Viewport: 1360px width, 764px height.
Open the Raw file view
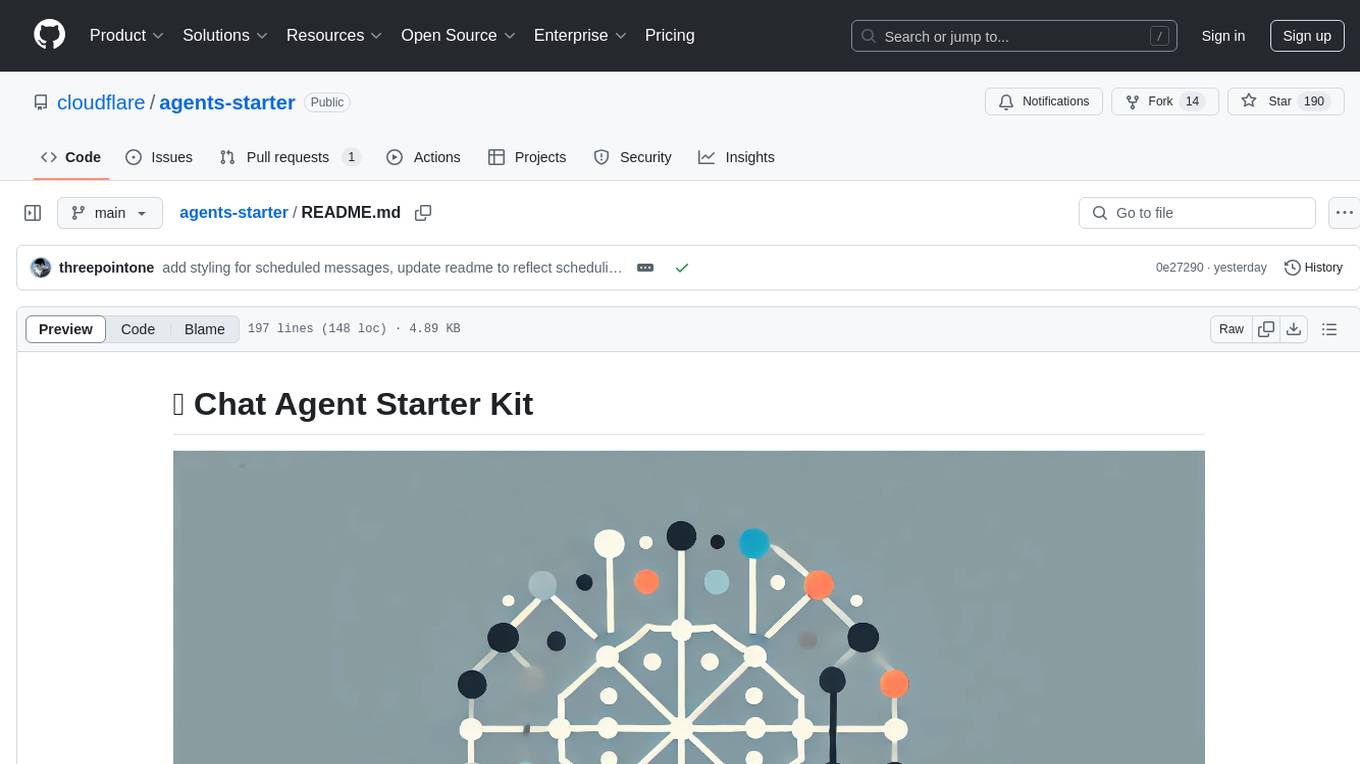tap(1231, 329)
